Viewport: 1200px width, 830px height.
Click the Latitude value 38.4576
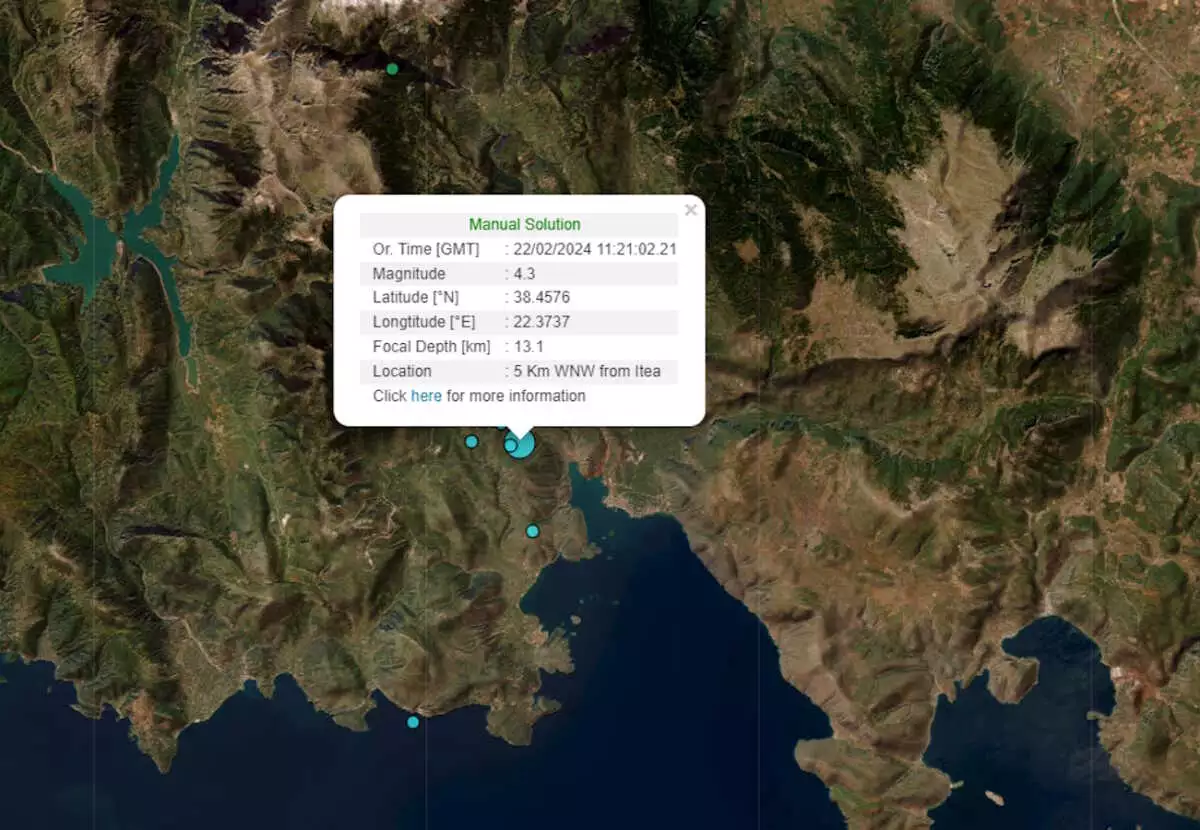[x=542, y=298]
